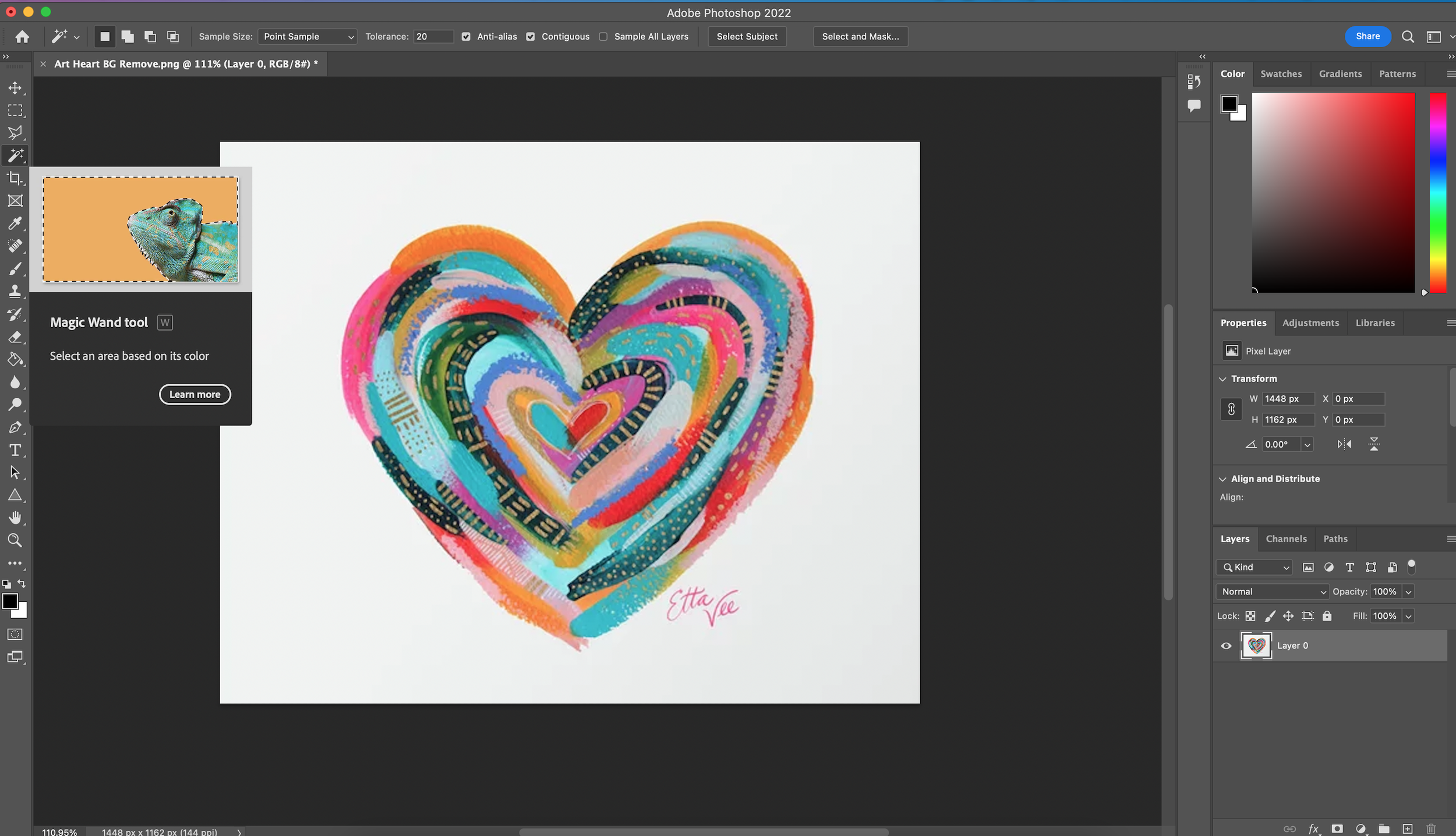1456x836 pixels.
Task: Click the Add layer mask icon
Action: coord(1337,828)
